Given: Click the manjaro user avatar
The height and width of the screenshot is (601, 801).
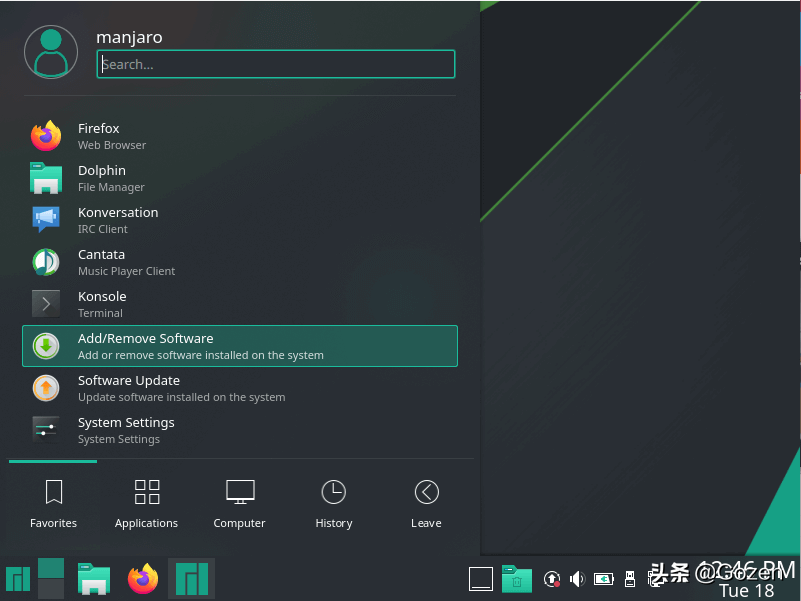Looking at the screenshot, I should (51, 52).
